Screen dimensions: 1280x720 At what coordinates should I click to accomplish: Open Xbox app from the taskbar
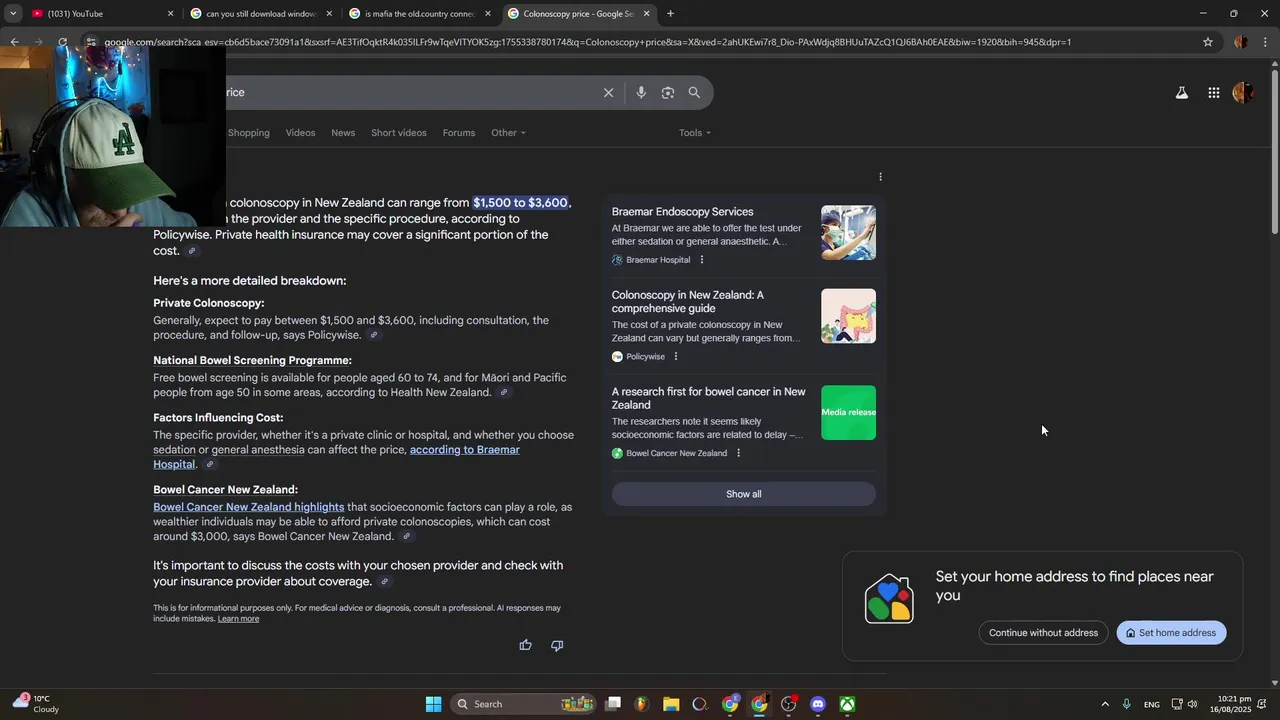click(847, 704)
